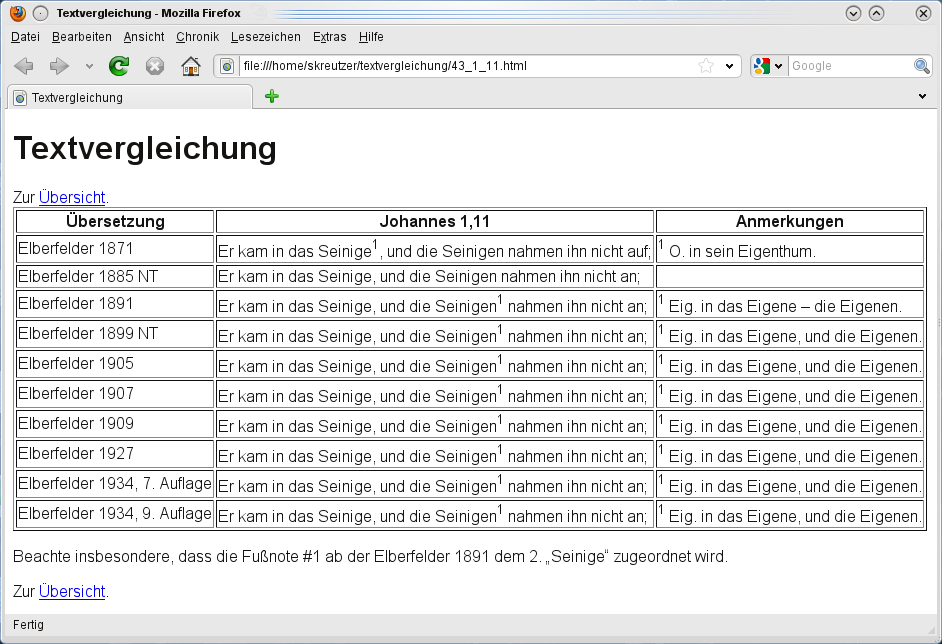Follow the bottom Übersicht link
Image resolution: width=942 pixels, height=644 pixels.
tap(72, 591)
